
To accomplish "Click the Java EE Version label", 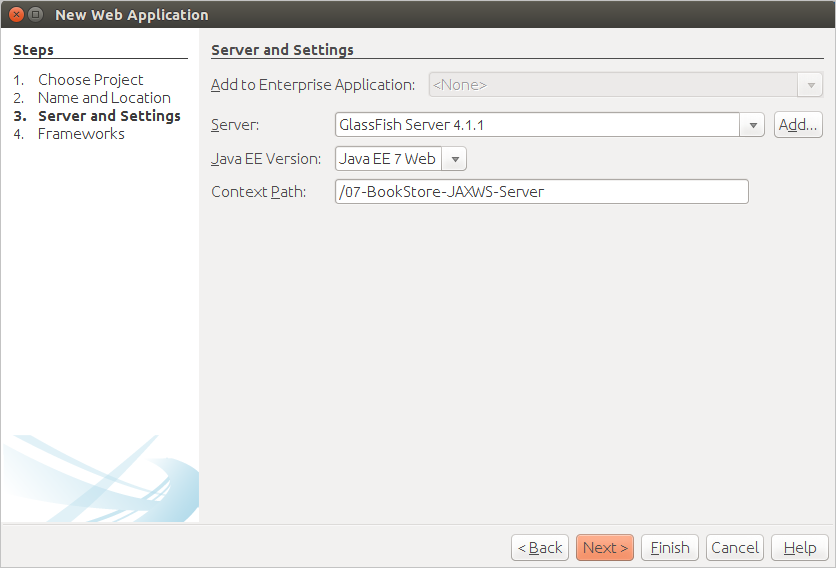I will 266,159.
